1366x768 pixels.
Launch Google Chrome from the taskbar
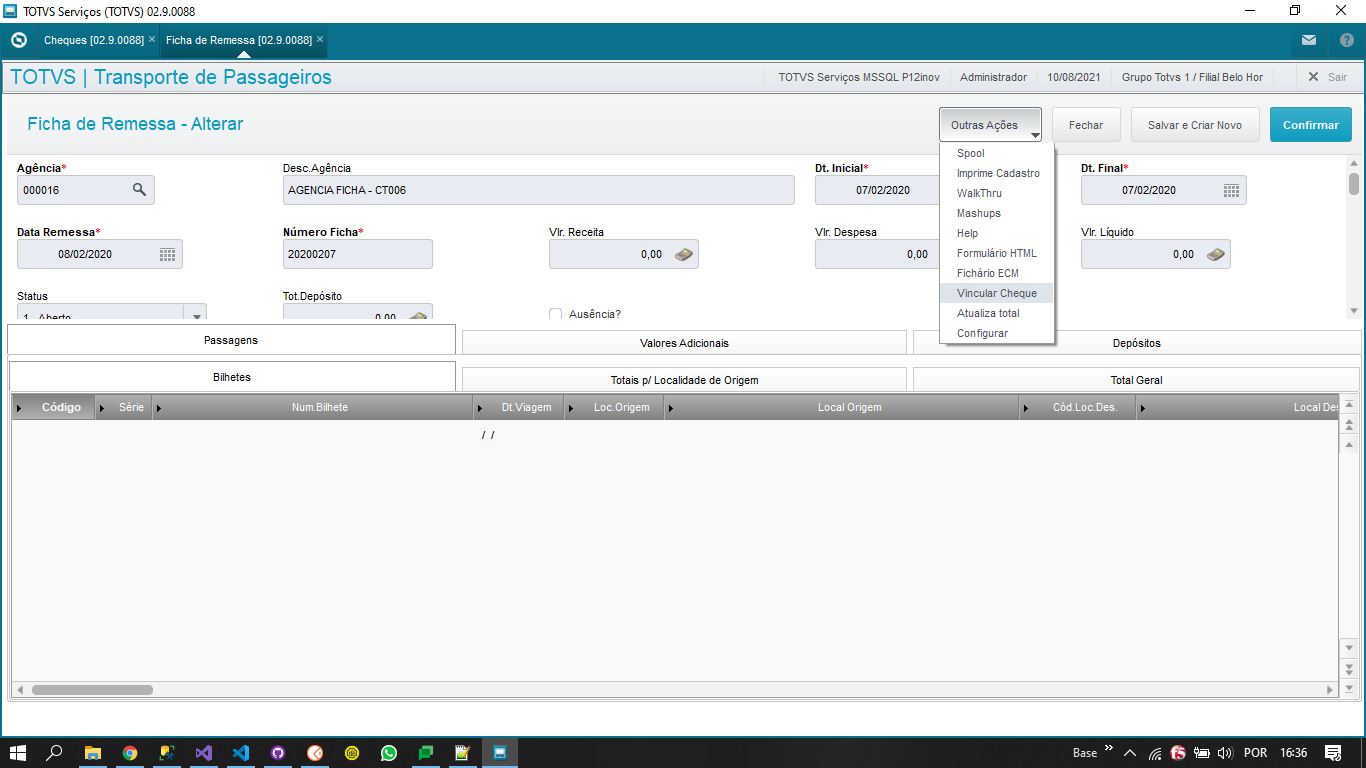click(130, 753)
